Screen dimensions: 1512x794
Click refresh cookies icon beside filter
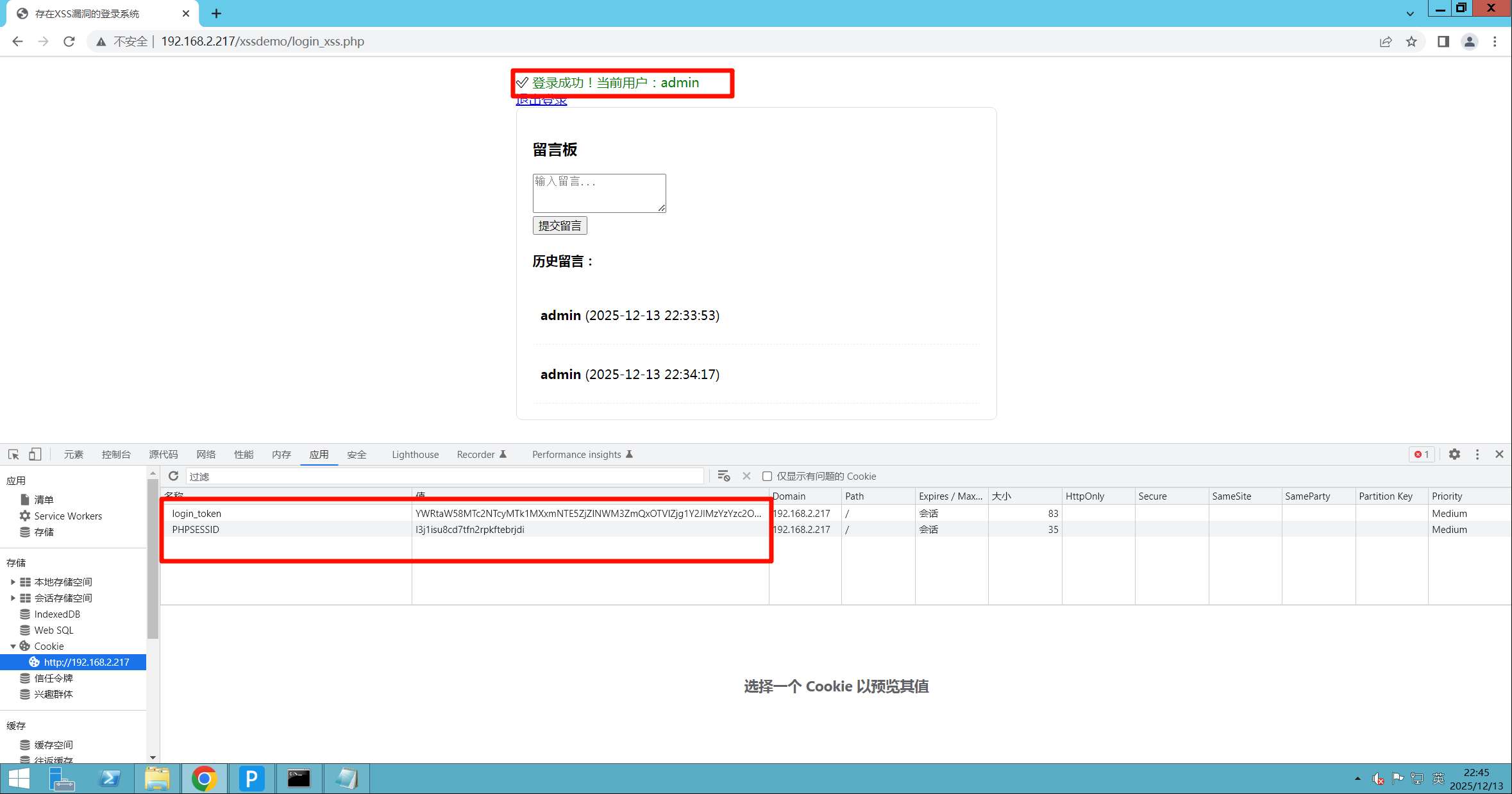tap(173, 476)
